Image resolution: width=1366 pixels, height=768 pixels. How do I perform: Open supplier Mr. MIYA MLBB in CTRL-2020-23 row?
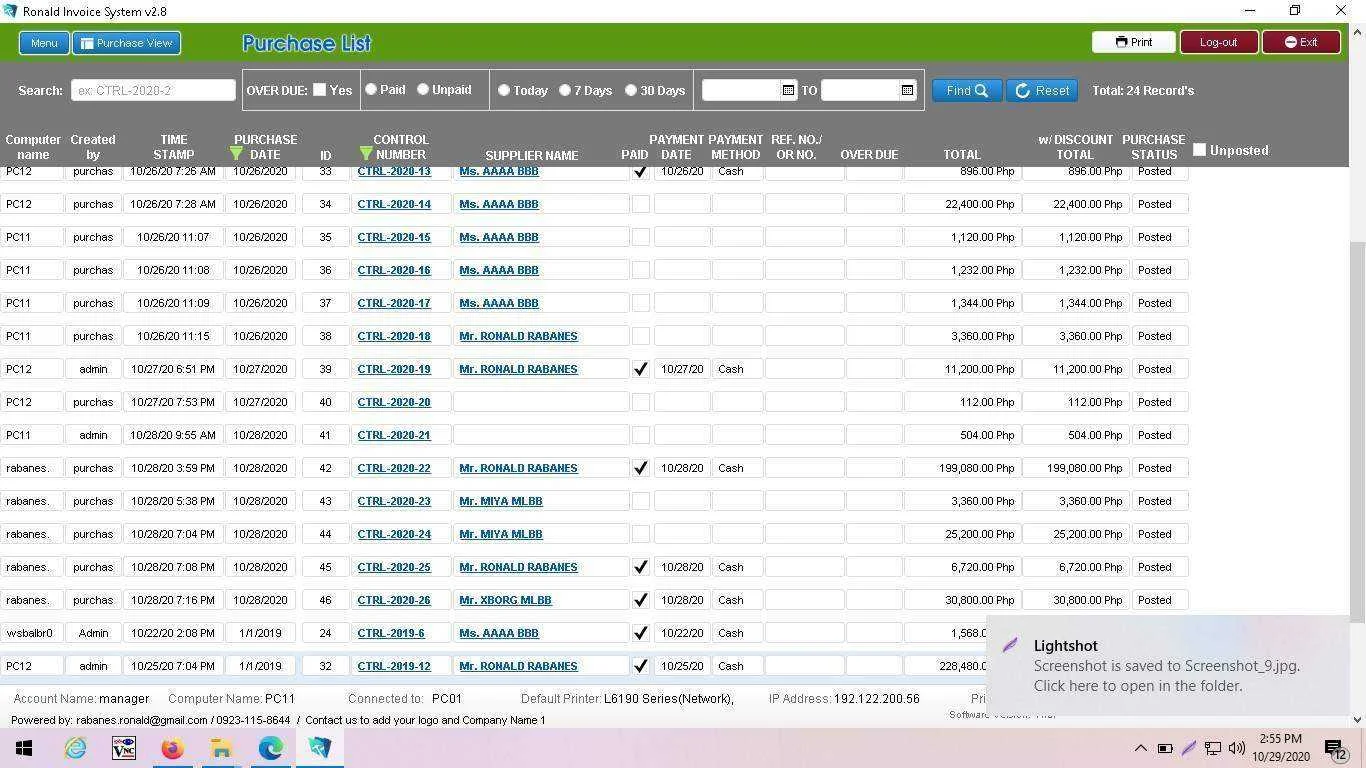tap(501, 501)
